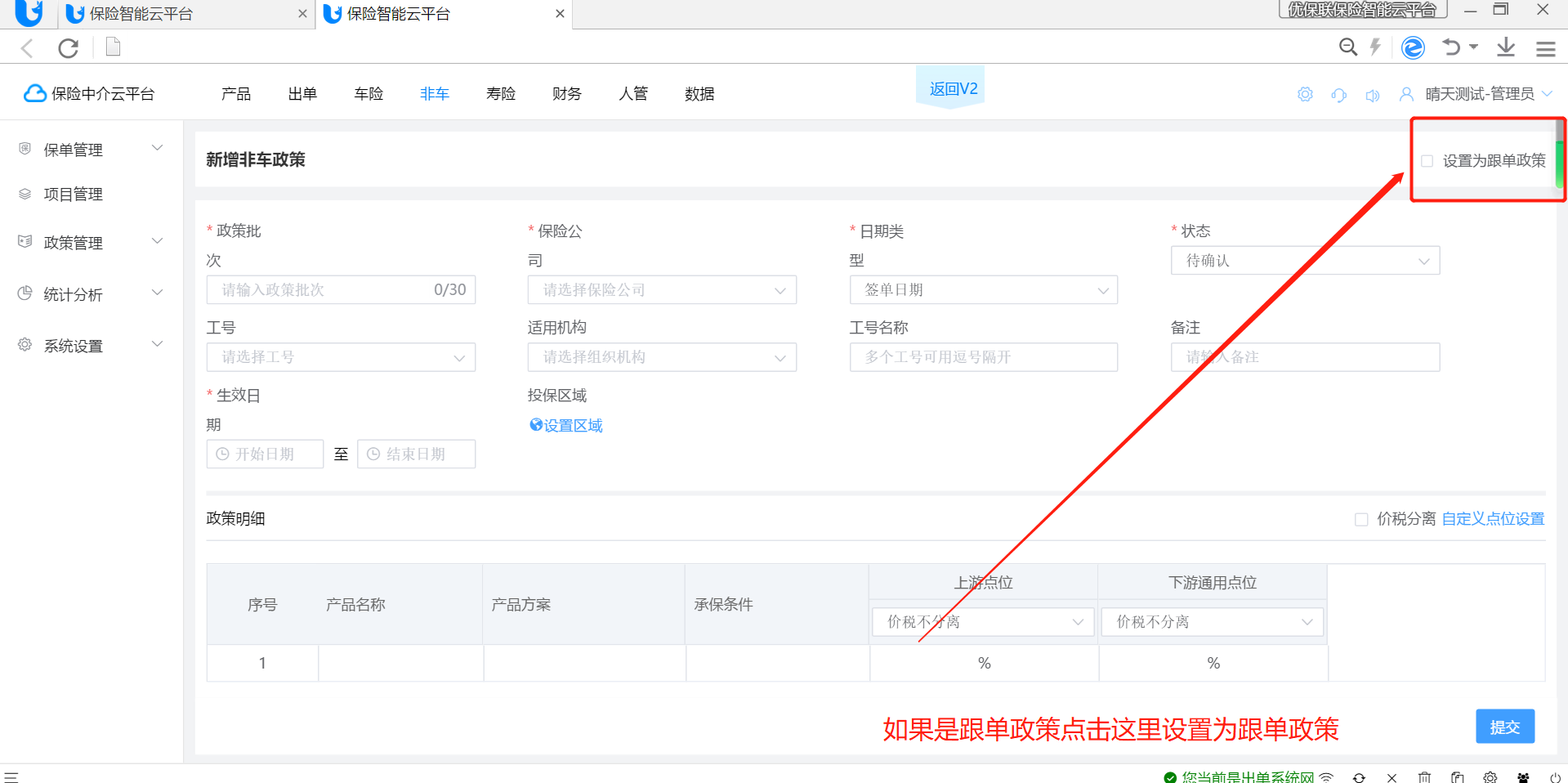Click the 上游点位 % cell in row 1
Screen dimensions: 1568x783
click(x=984, y=663)
